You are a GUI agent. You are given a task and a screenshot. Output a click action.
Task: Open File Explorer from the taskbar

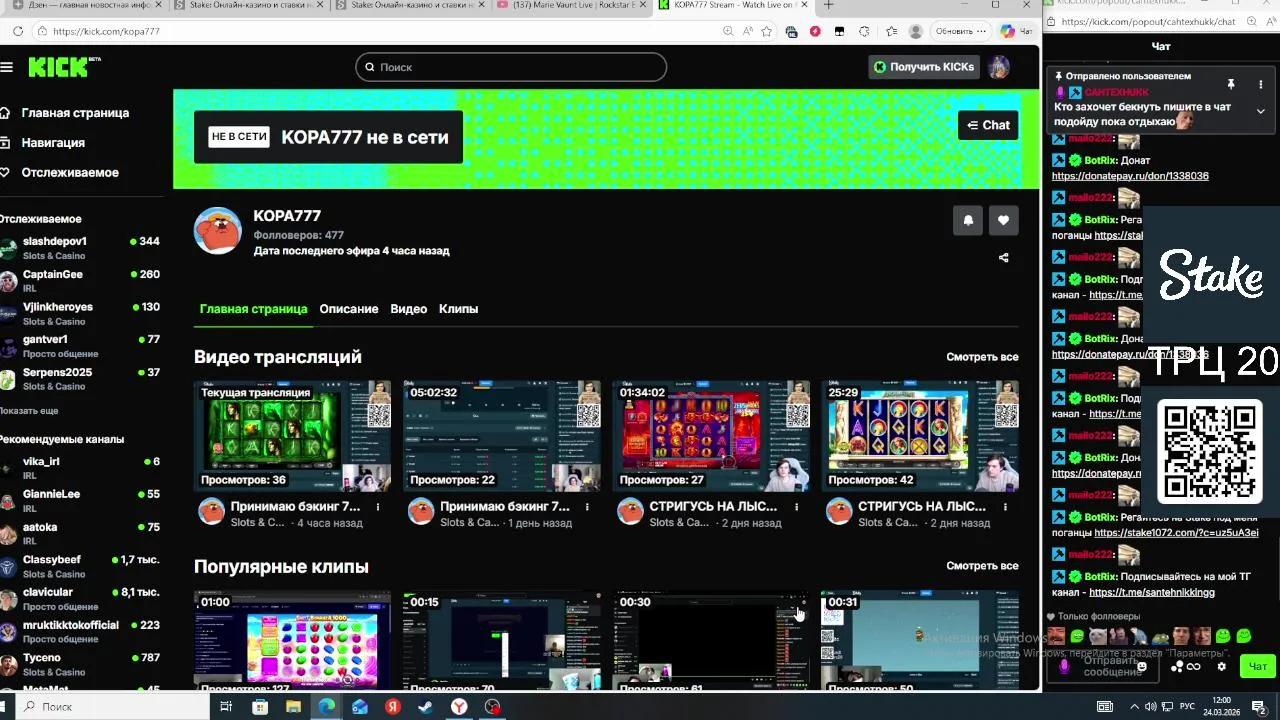[x=293, y=706]
